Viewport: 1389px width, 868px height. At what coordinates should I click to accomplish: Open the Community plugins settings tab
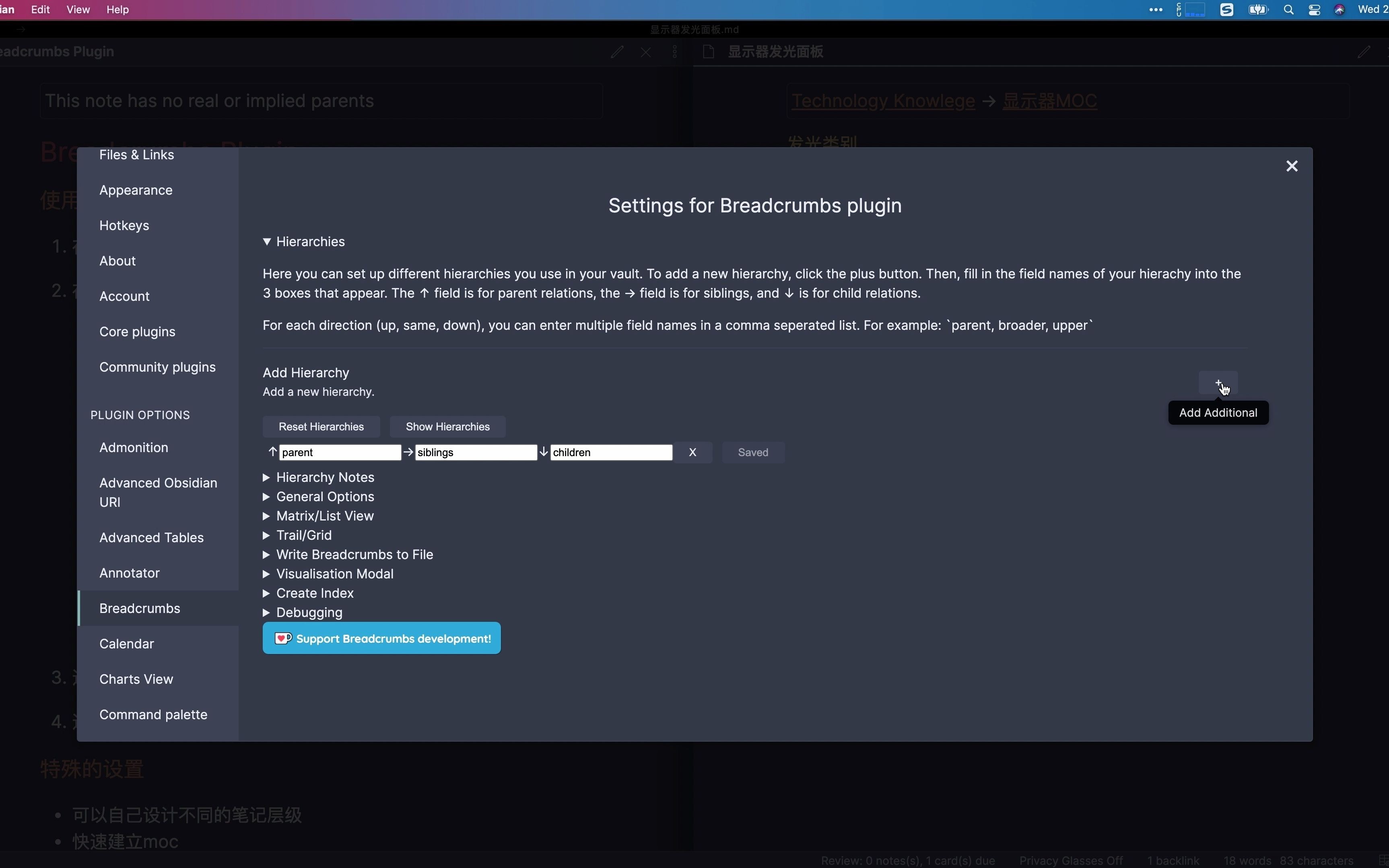157,367
